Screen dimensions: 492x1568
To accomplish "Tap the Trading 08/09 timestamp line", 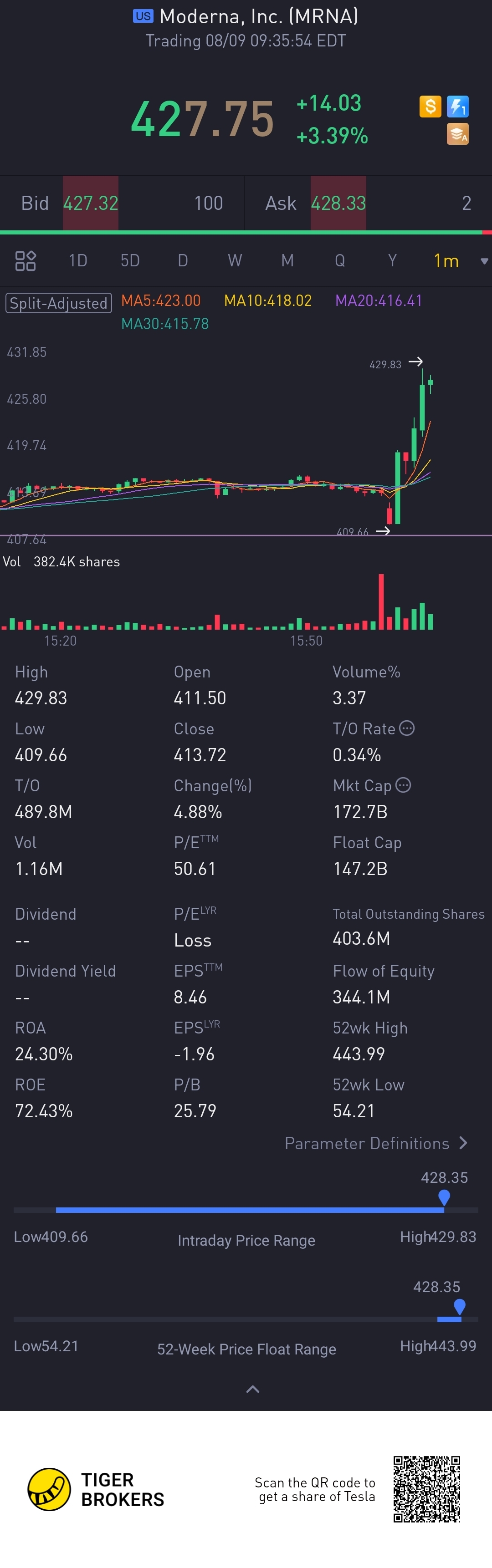I will click(246, 41).
